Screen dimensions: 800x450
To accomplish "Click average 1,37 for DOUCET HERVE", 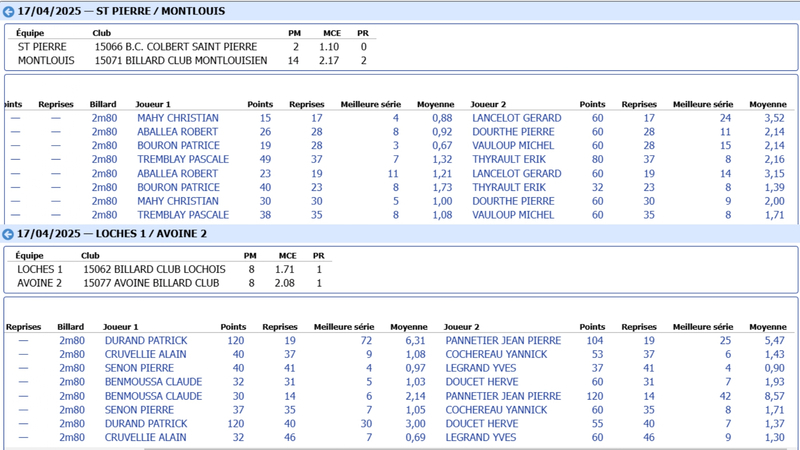I will coord(774,423).
